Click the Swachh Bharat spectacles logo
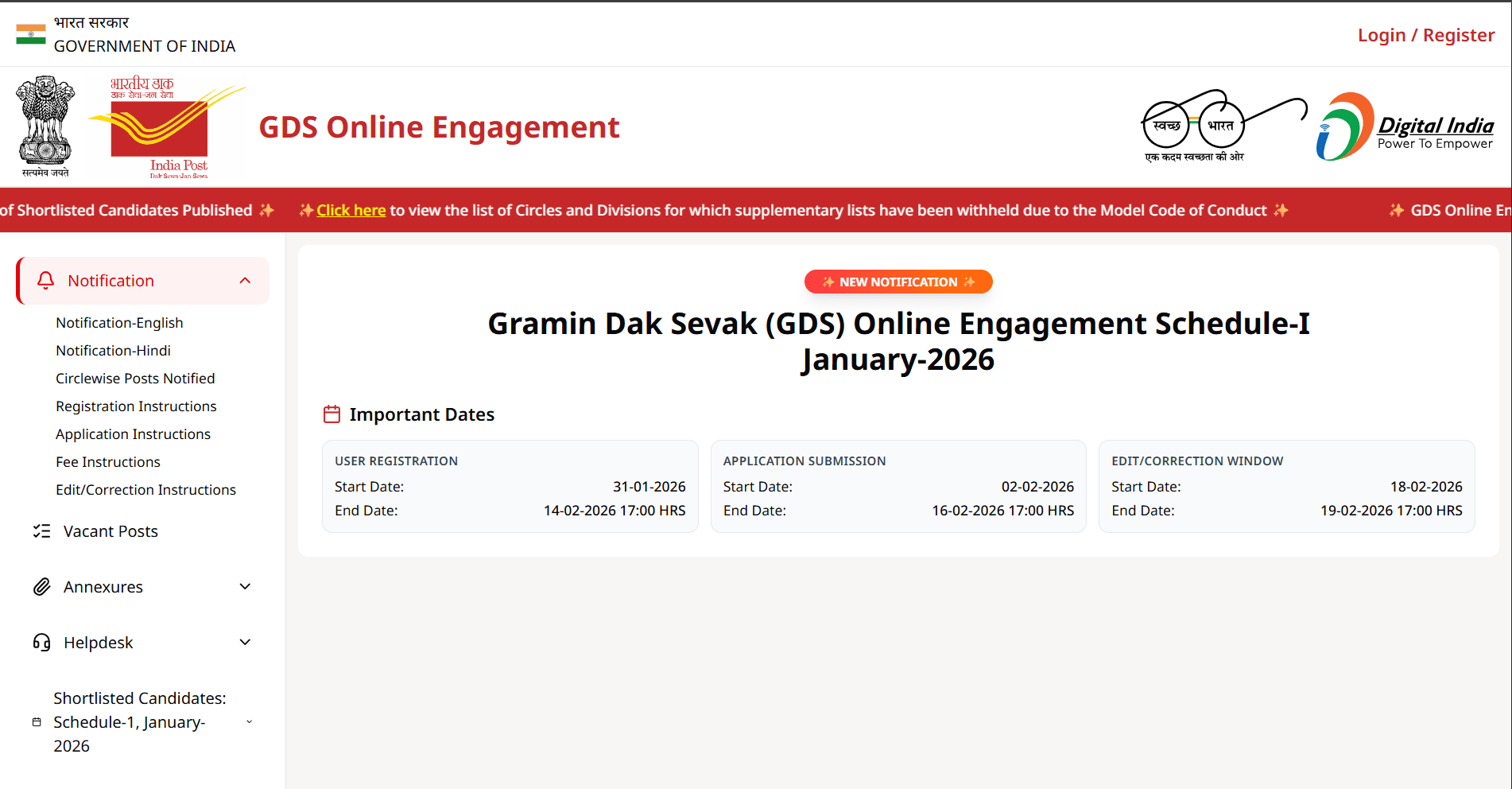 click(x=1223, y=126)
